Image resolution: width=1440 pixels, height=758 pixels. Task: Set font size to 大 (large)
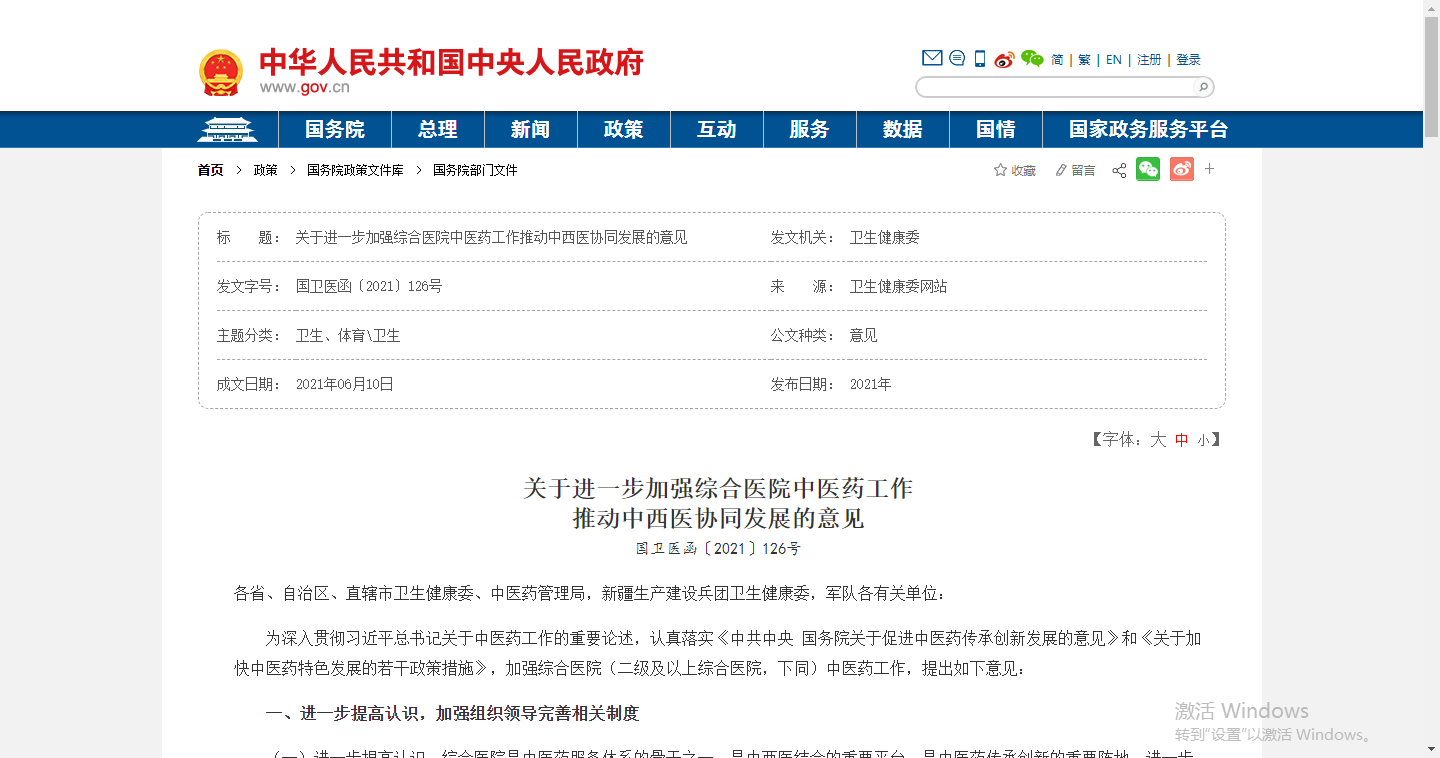pos(1158,440)
